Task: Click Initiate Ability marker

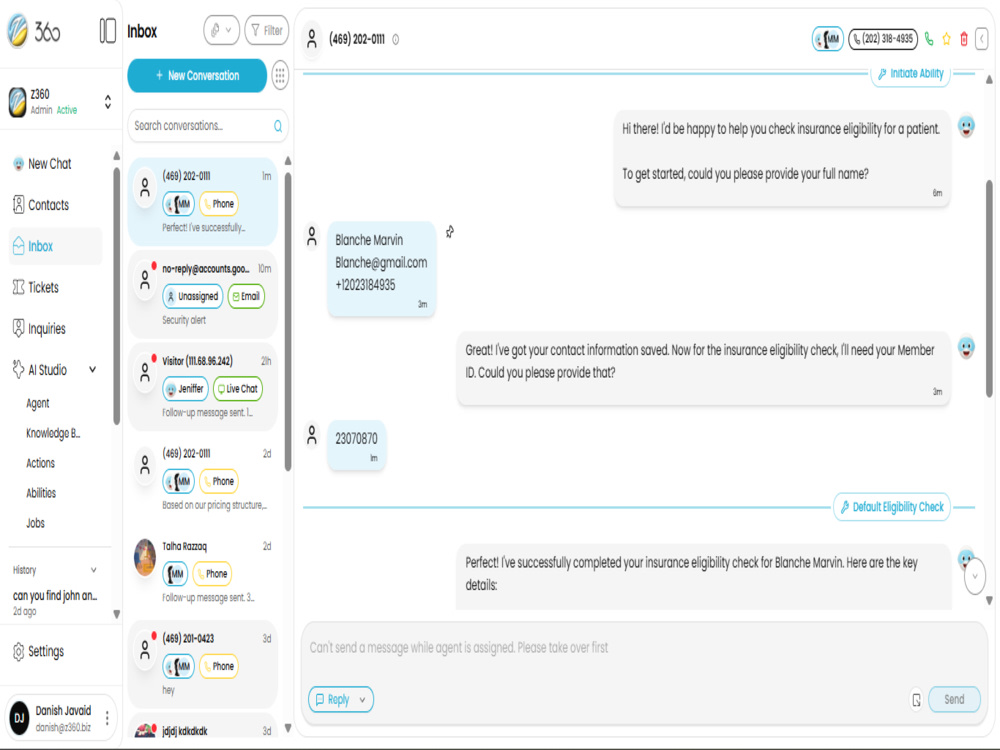Action: (911, 74)
